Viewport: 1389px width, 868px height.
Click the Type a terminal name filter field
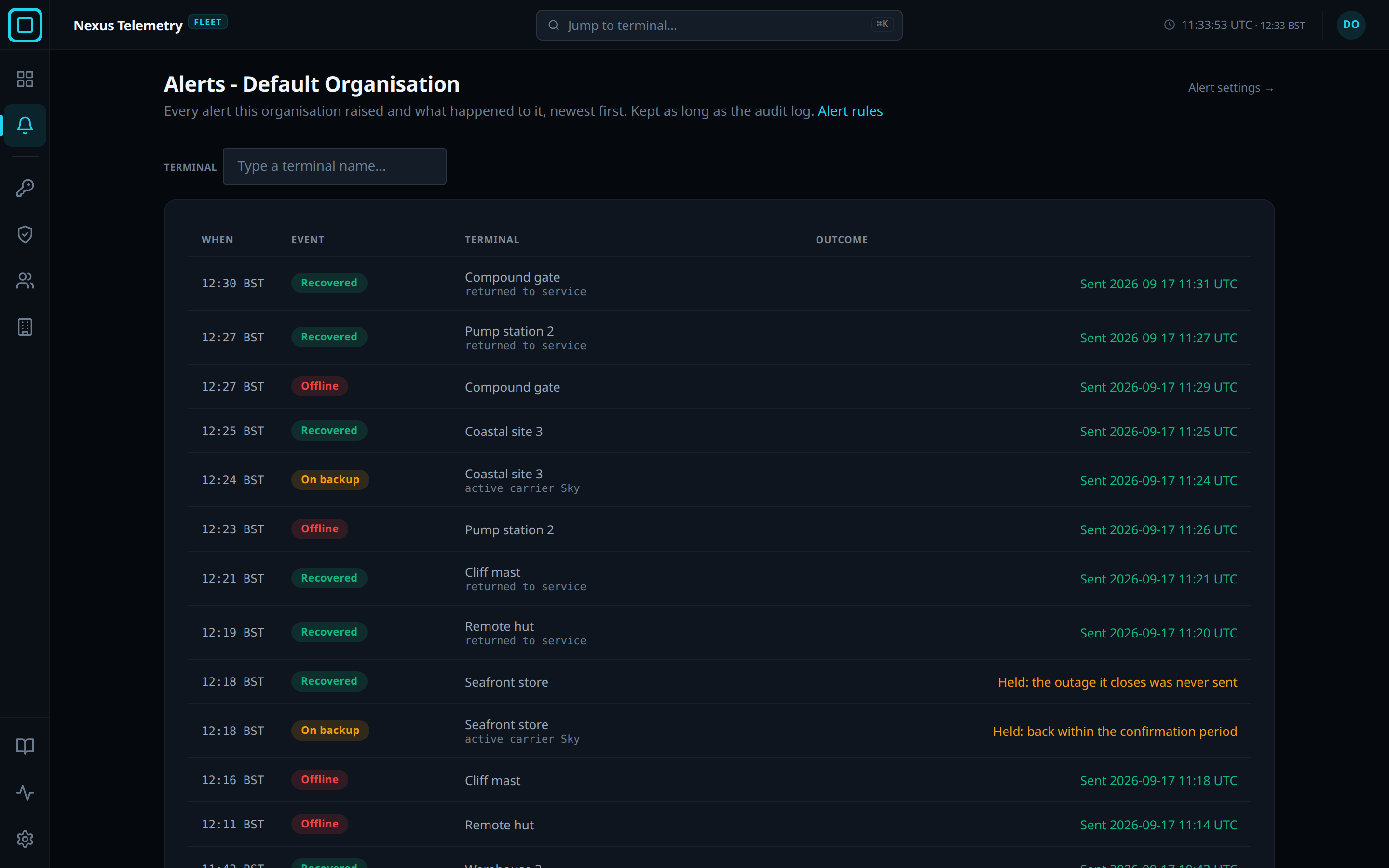[x=335, y=166]
